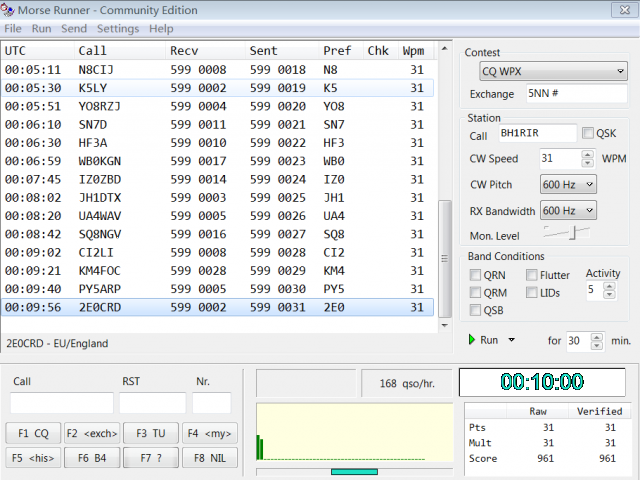Select the log row for K5LY
This screenshot has width=640, height=480.
(217, 88)
